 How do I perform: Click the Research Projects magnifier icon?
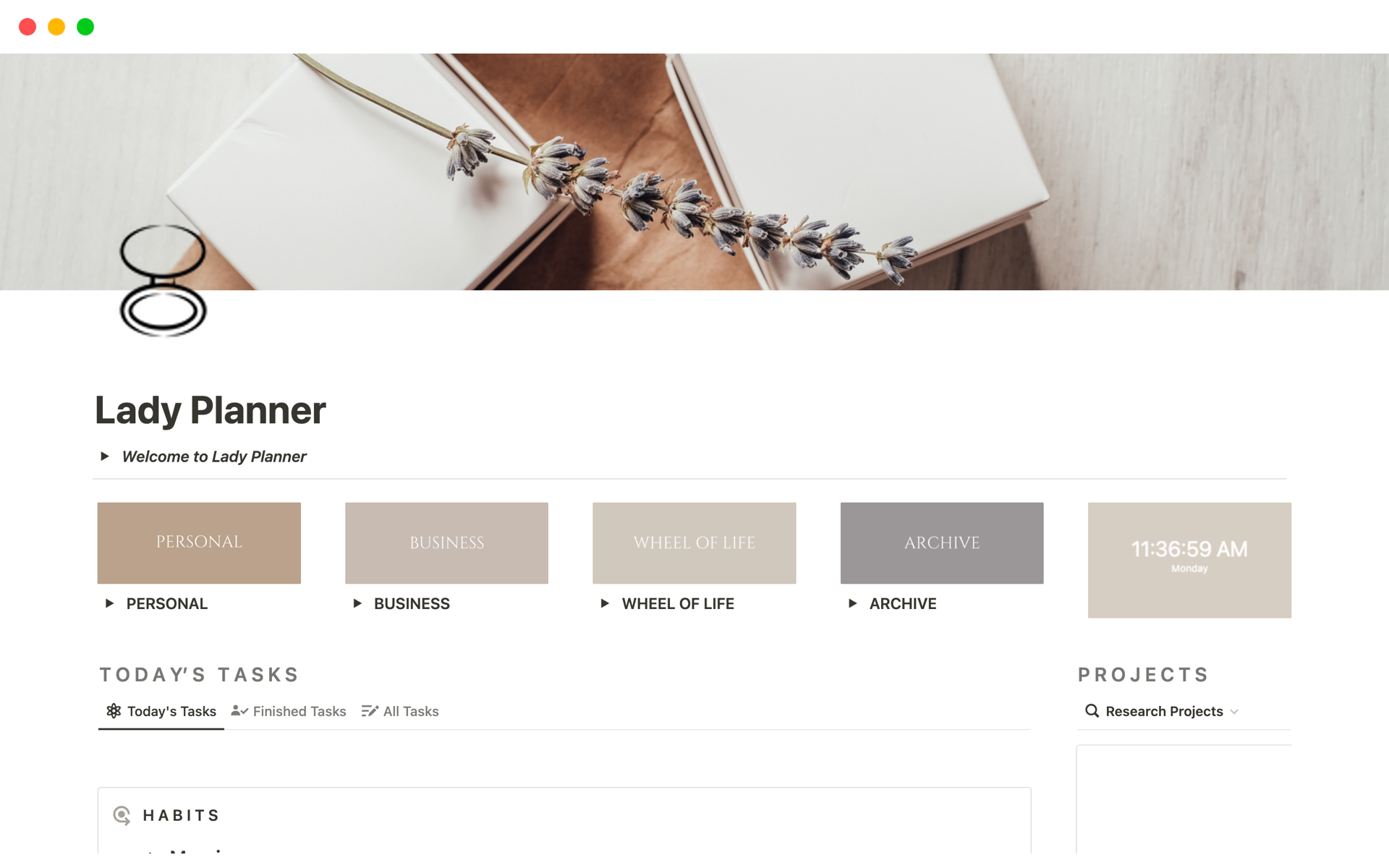(1092, 711)
